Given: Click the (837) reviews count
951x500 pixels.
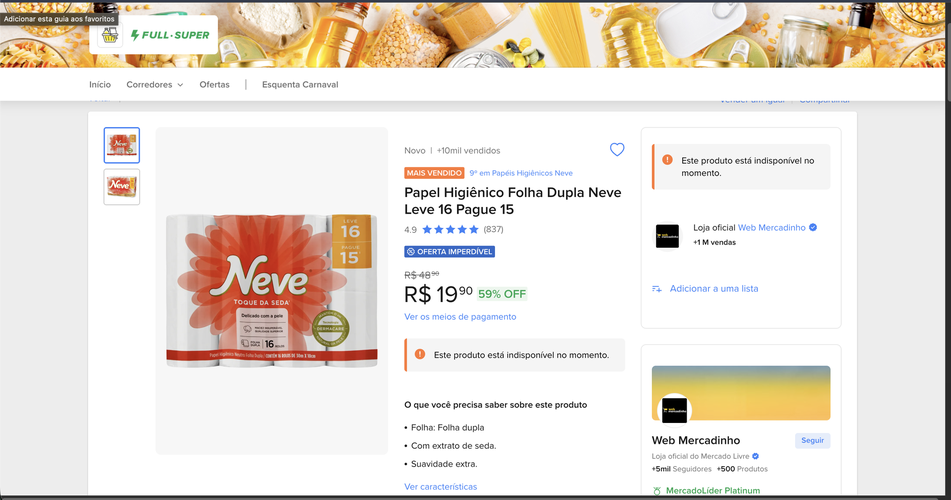Looking at the screenshot, I should click(x=493, y=229).
